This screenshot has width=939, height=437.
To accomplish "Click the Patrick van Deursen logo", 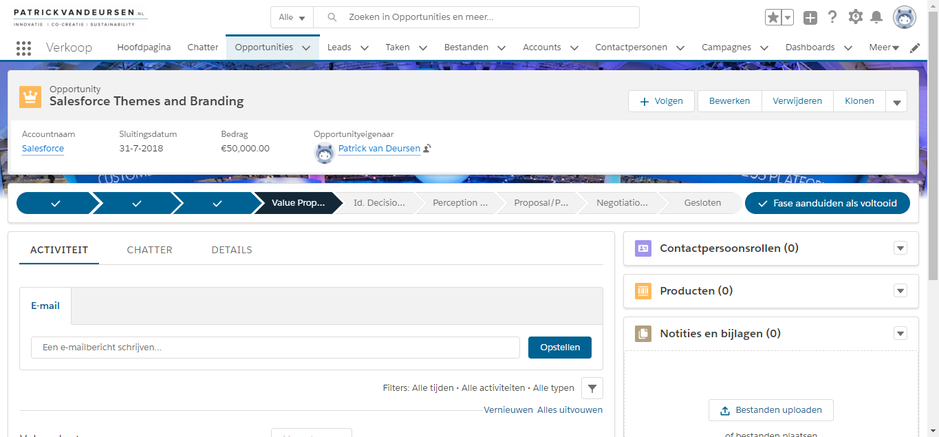I will click(81, 17).
